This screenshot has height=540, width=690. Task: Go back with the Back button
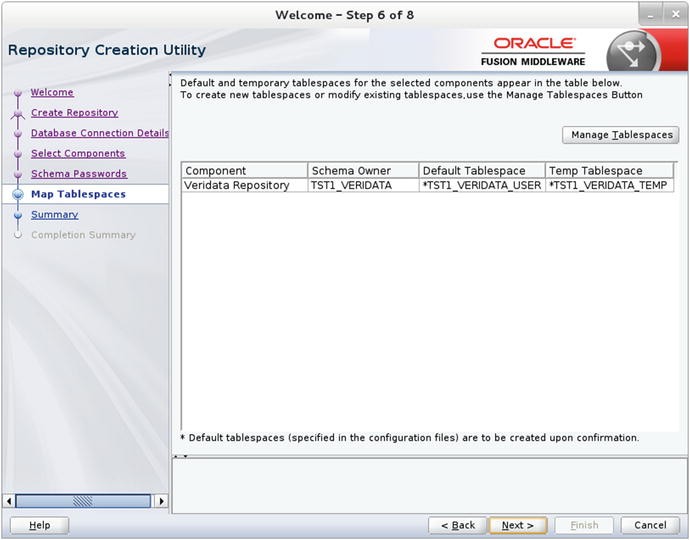(458, 525)
